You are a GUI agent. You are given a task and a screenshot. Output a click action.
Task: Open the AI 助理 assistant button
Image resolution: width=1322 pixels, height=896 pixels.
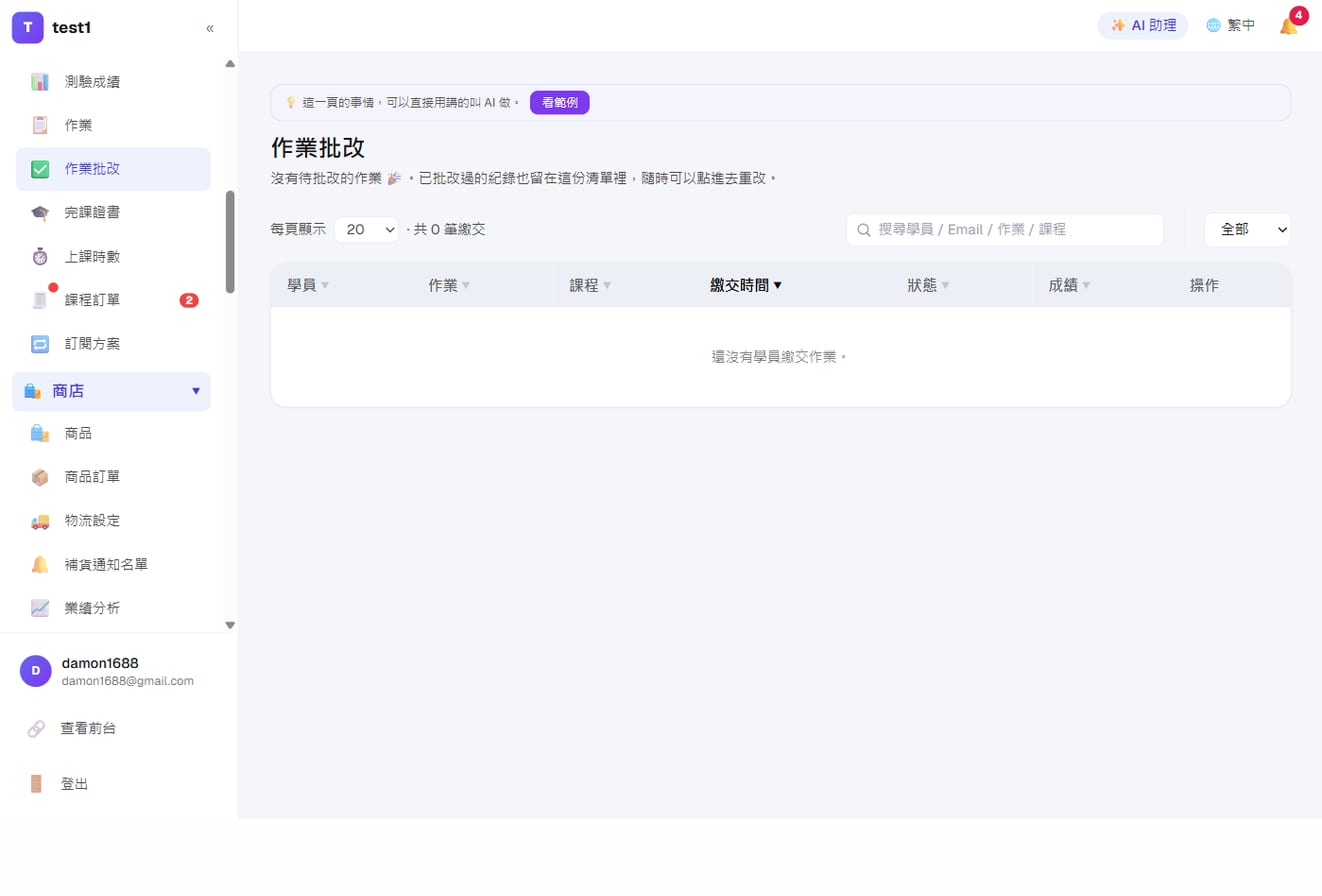point(1143,26)
